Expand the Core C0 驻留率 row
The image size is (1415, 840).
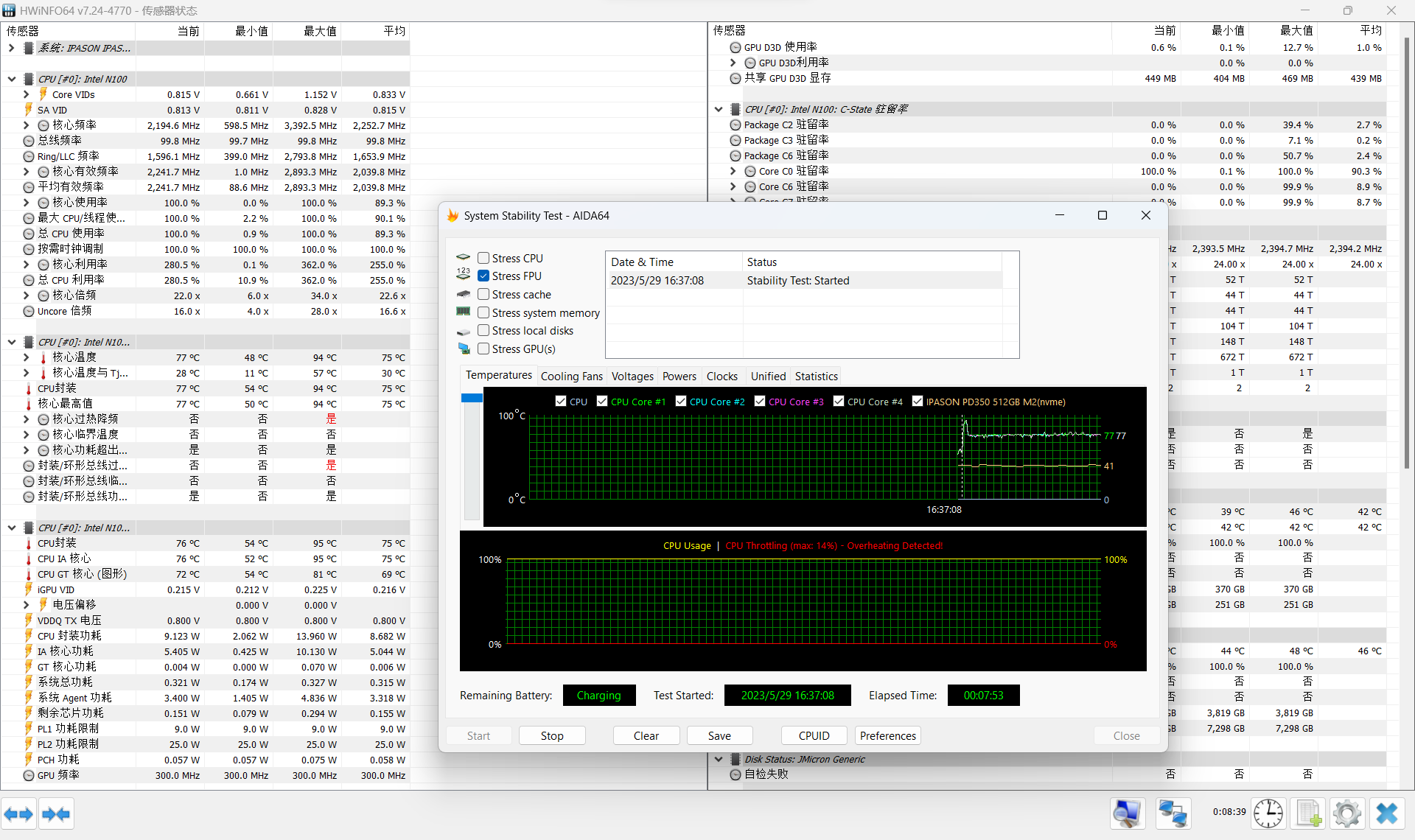pyautogui.click(x=733, y=171)
